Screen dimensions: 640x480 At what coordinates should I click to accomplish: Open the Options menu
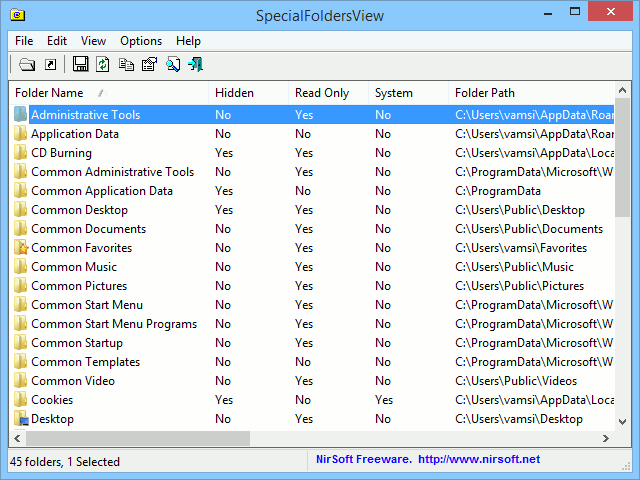click(141, 41)
